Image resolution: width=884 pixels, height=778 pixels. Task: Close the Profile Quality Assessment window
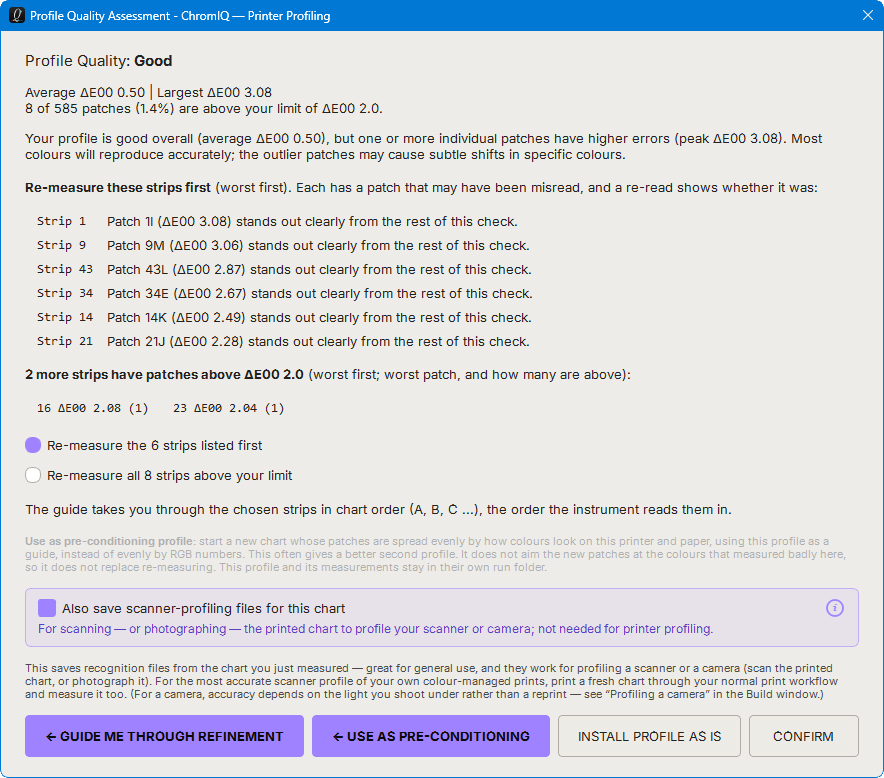[x=868, y=15]
